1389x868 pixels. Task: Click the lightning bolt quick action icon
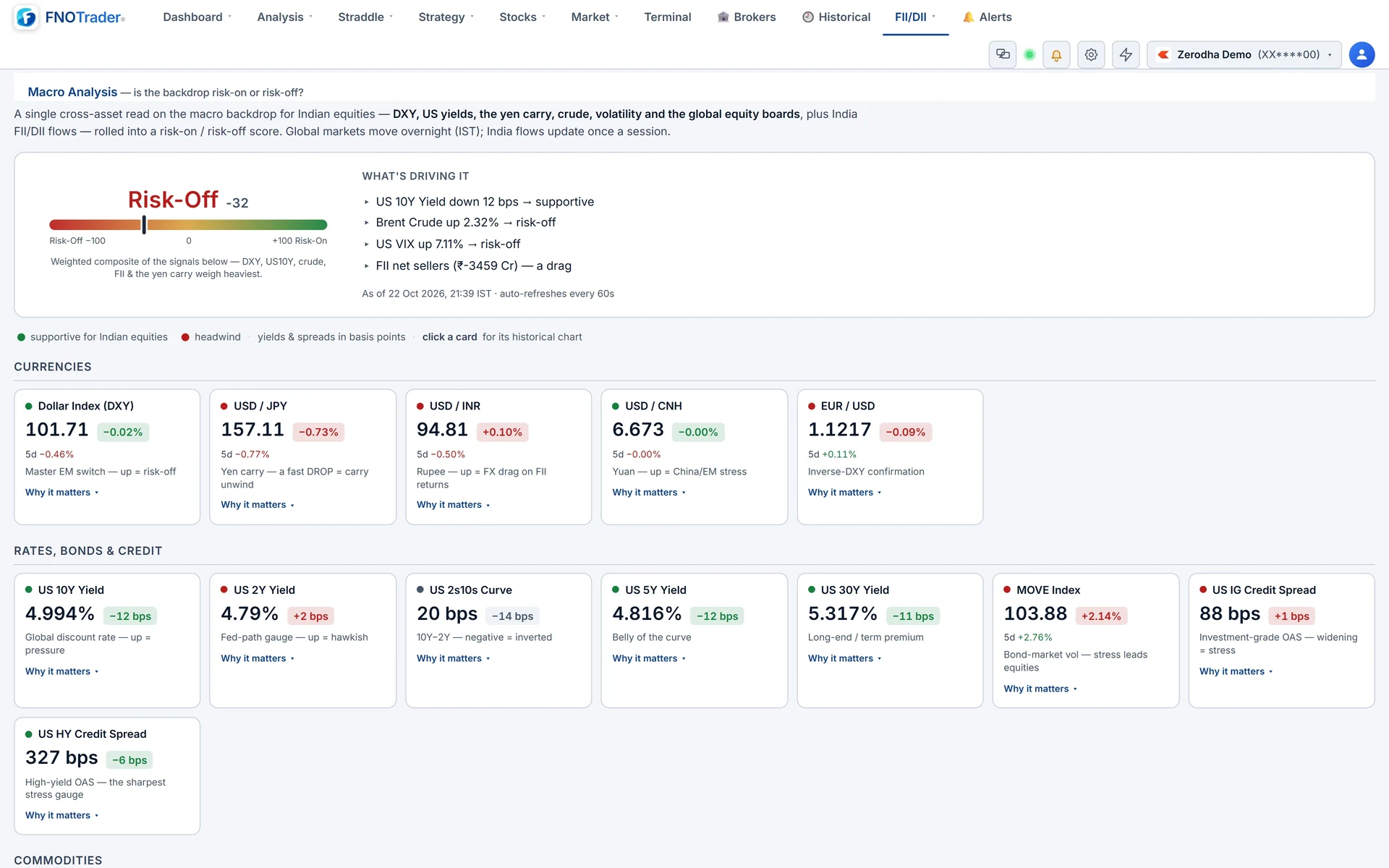click(x=1126, y=55)
